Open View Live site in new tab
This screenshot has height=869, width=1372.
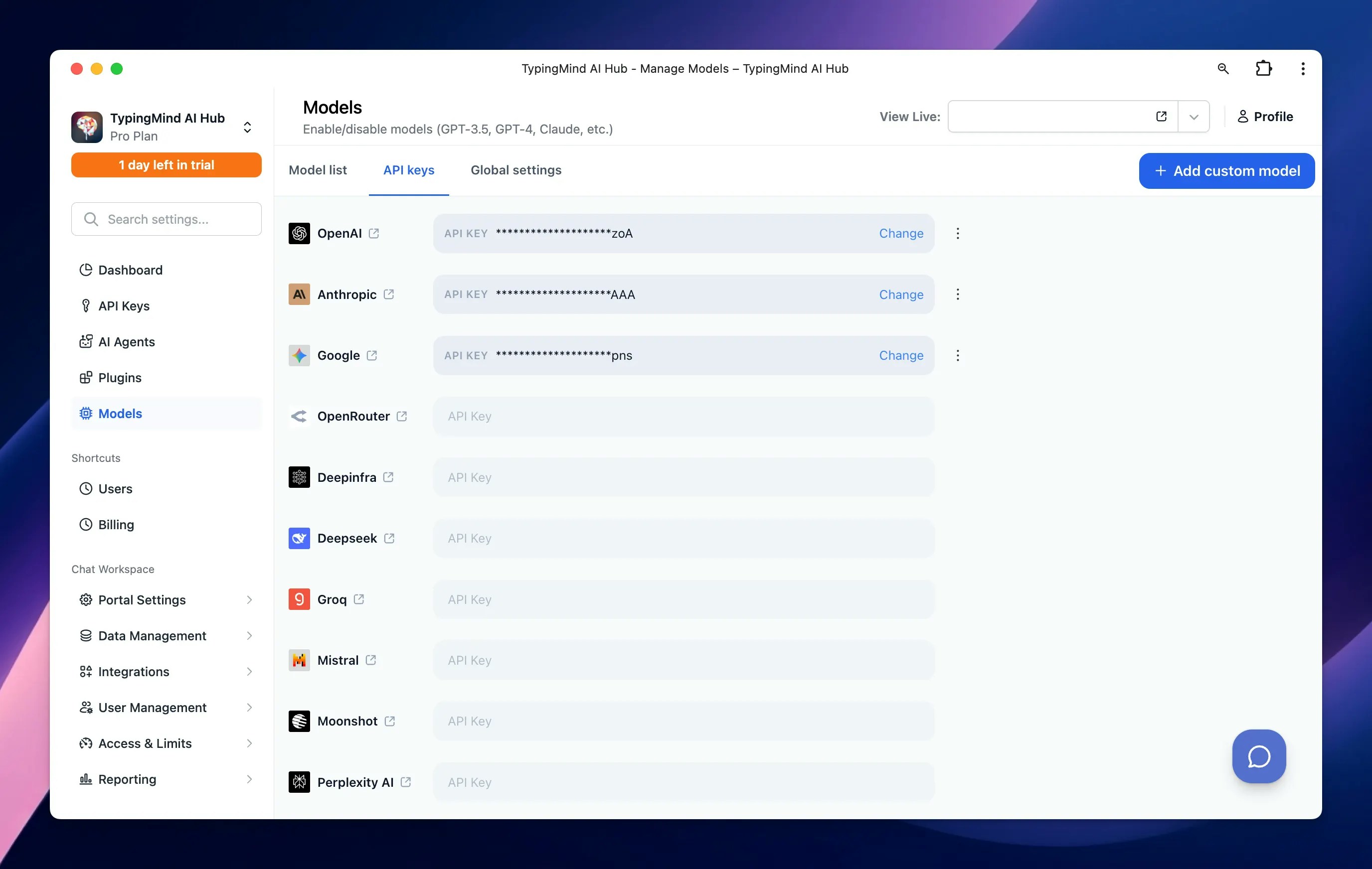tap(1161, 117)
